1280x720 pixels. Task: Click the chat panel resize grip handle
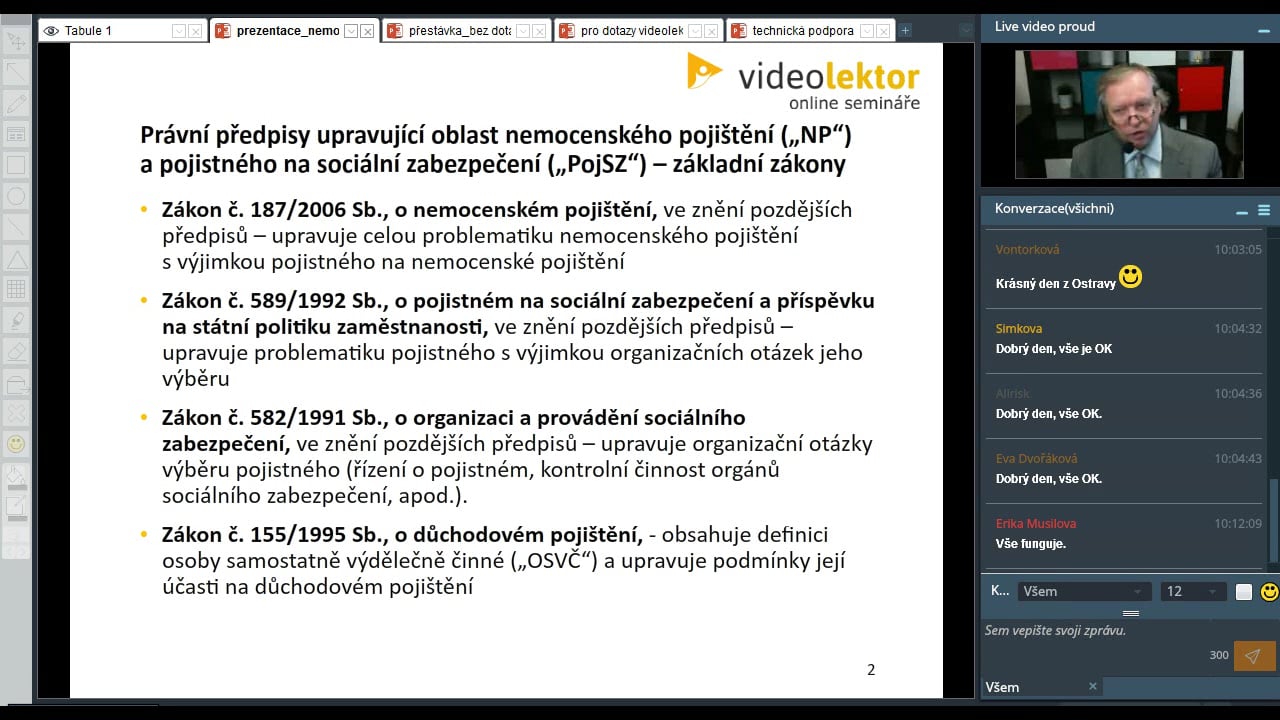click(1131, 613)
